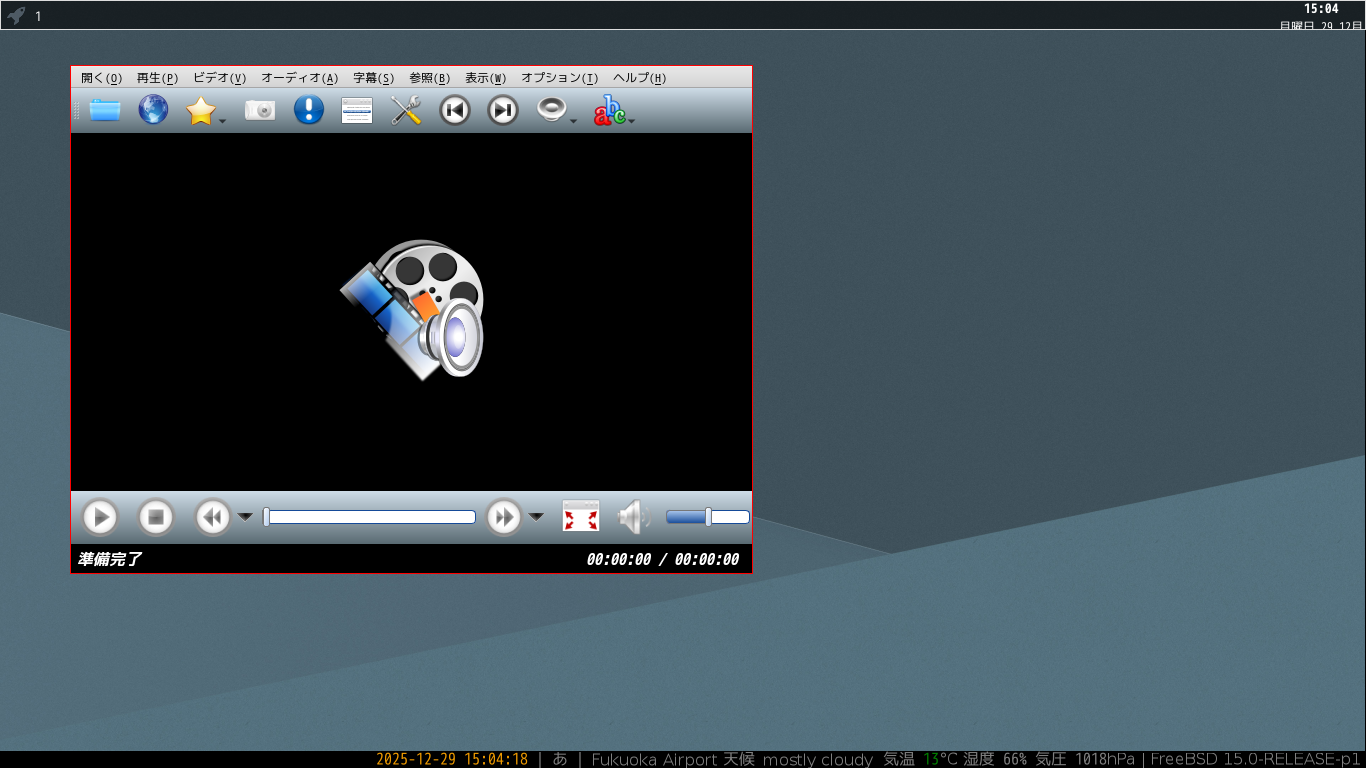Start playback with the play button
The height and width of the screenshot is (768, 1366).
pos(99,517)
